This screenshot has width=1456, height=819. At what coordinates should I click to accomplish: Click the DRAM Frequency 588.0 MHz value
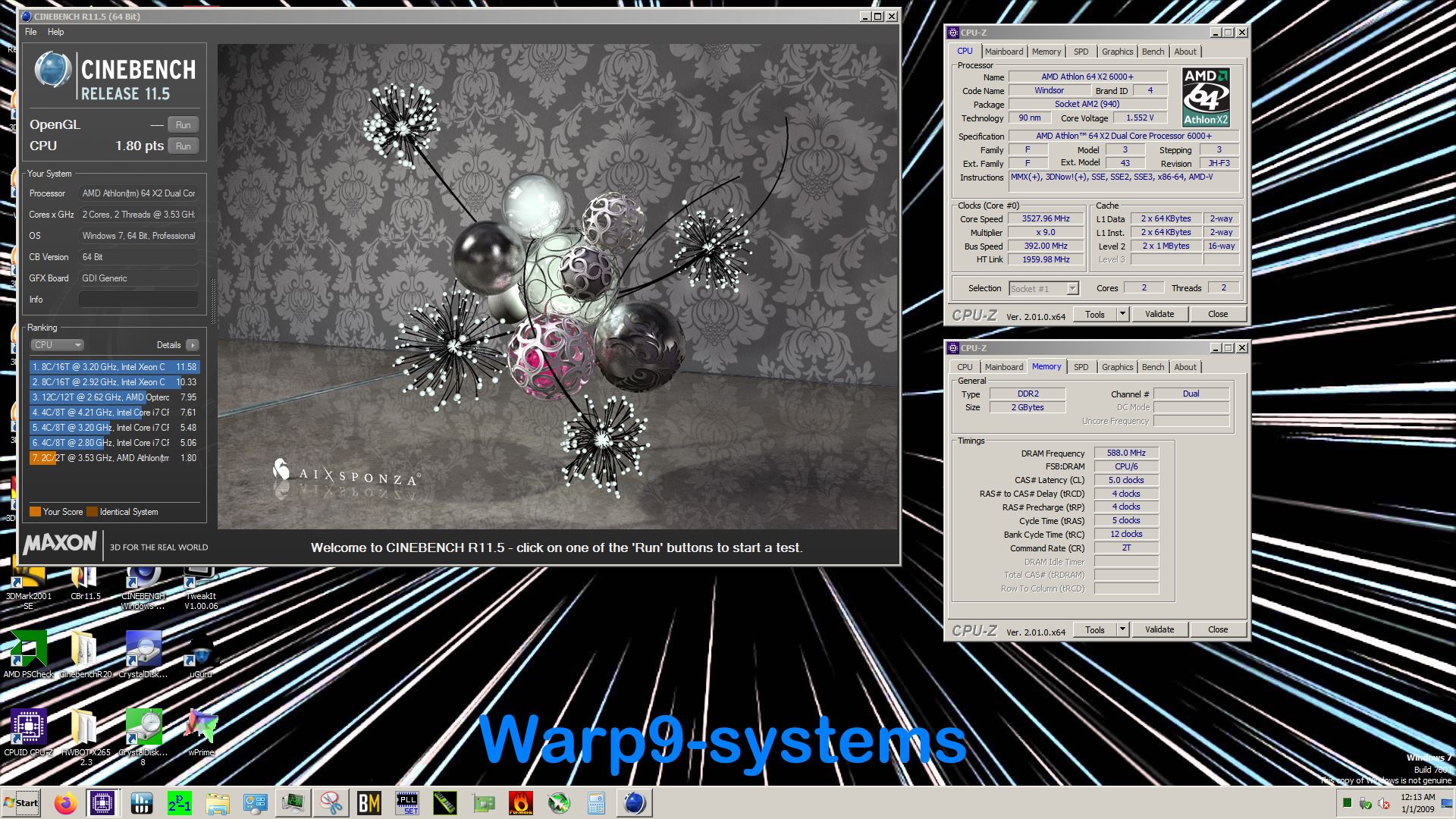[1126, 453]
